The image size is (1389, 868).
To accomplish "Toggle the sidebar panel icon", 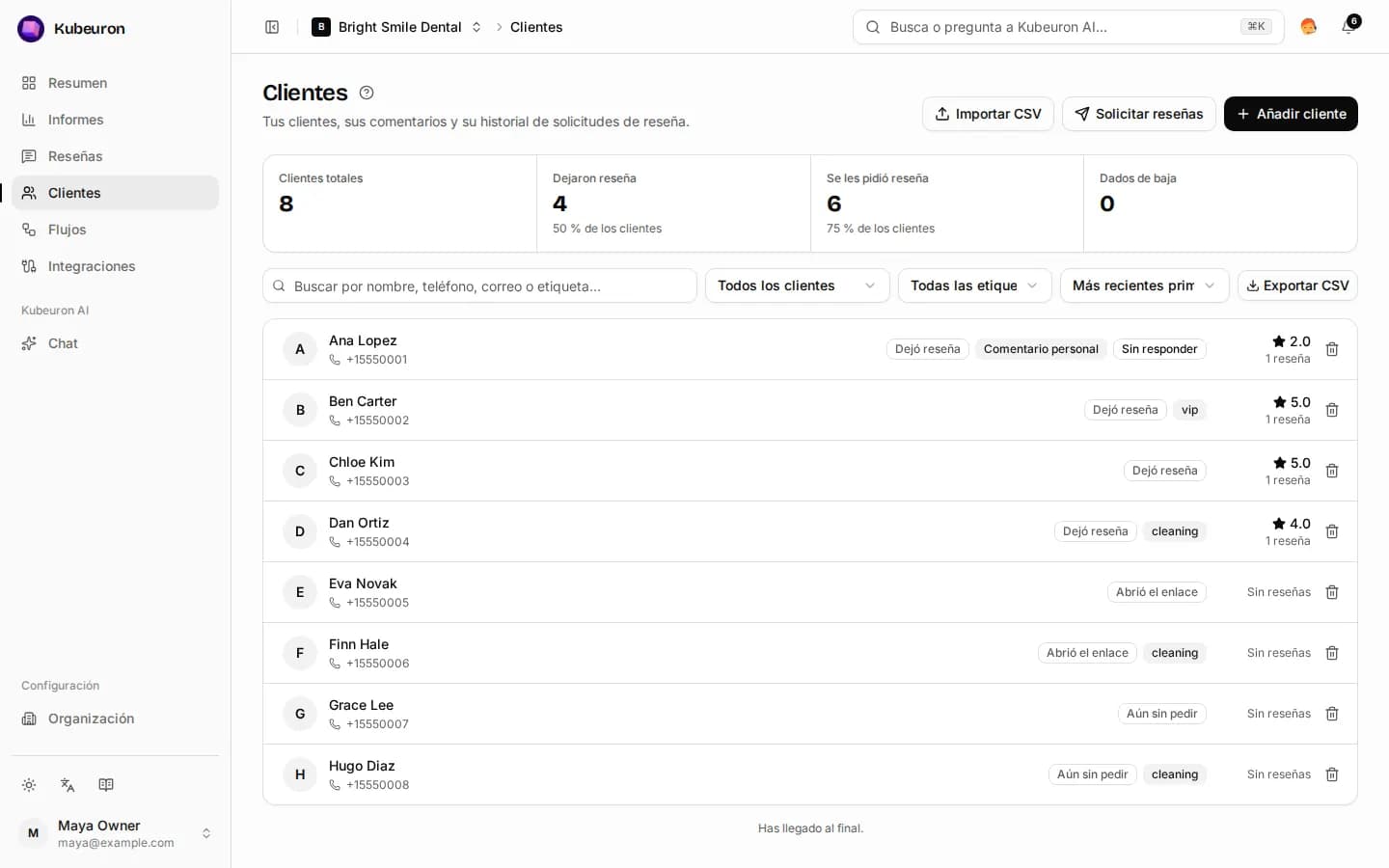I will click(x=272, y=27).
